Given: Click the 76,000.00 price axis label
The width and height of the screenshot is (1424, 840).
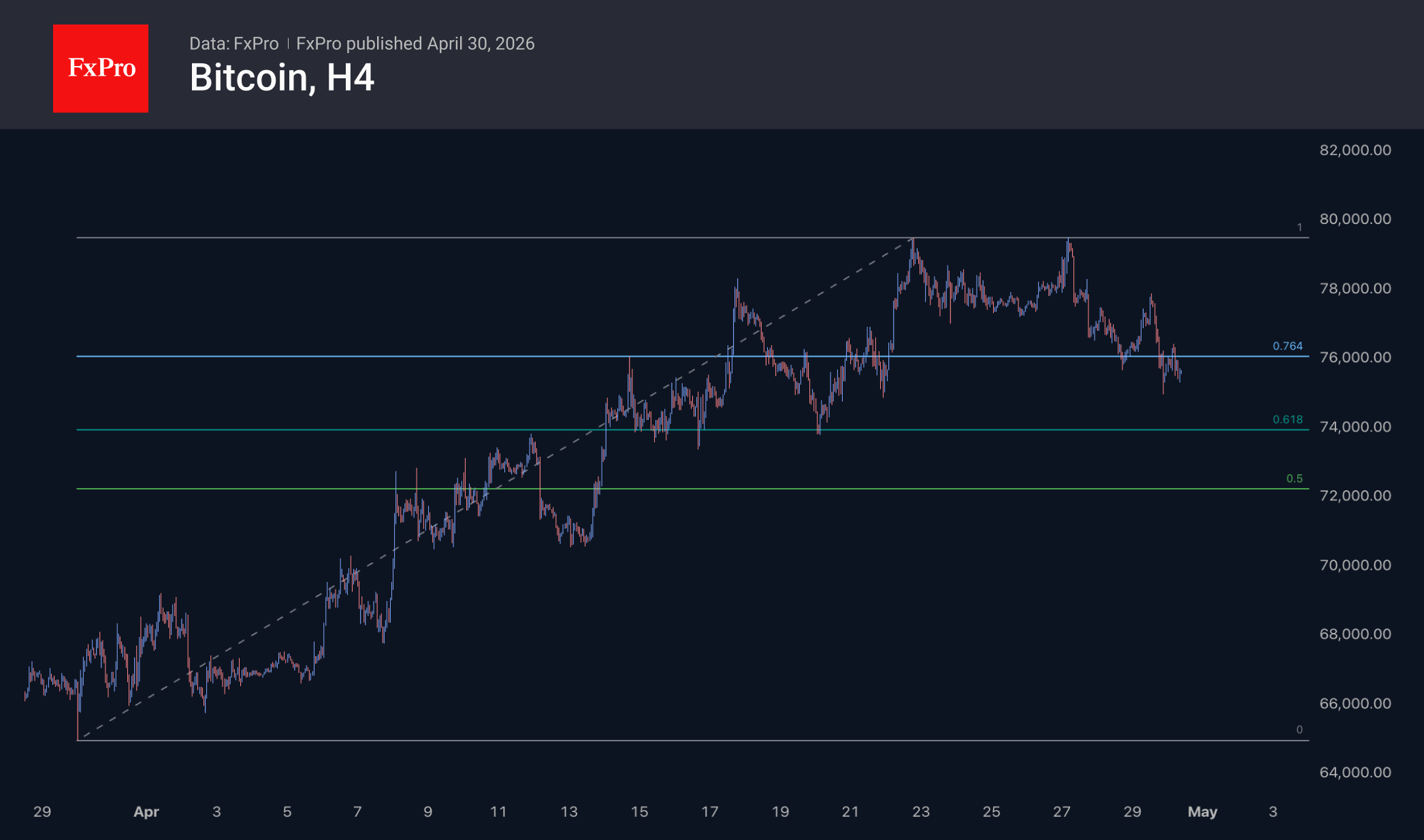Looking at the screenshot, I should point(1355,357).
